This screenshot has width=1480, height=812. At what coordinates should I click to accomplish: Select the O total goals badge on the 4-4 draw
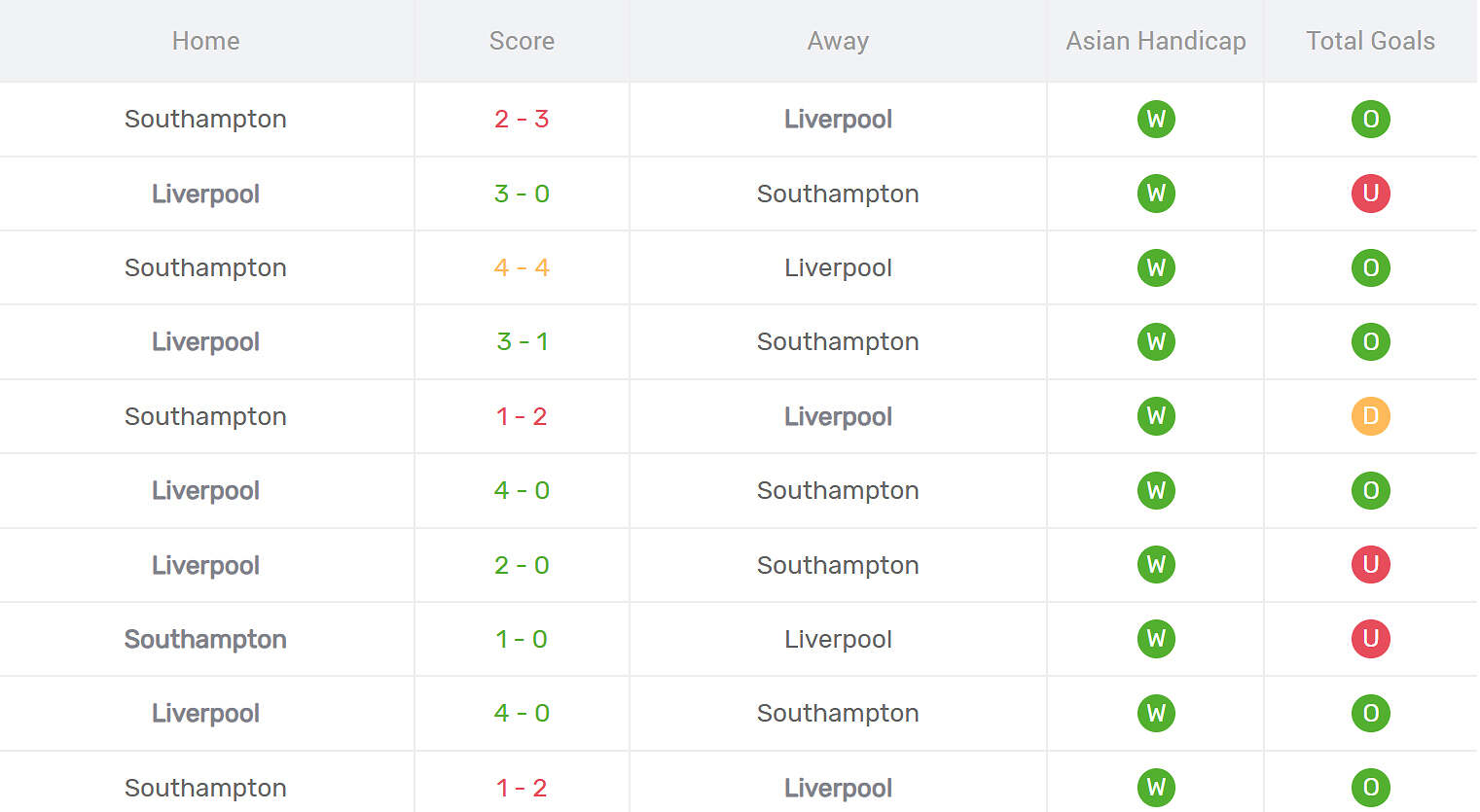[1370, 267]
